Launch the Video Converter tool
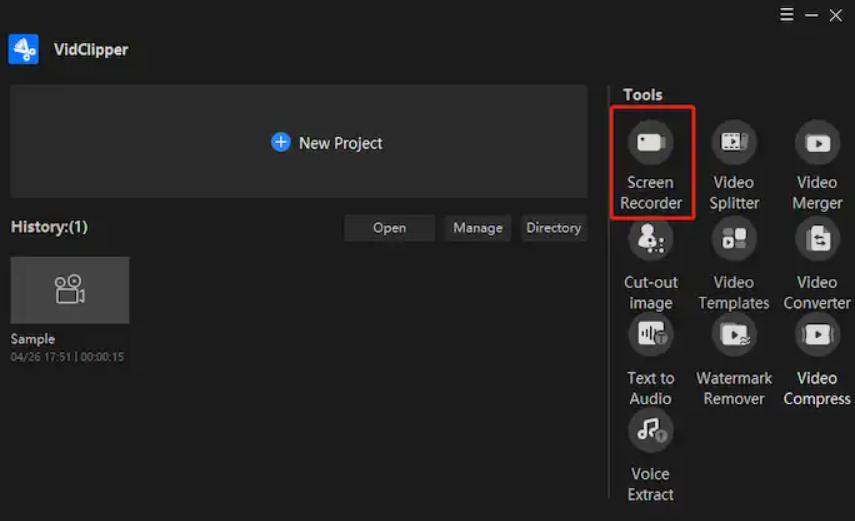This screenshot has width=855, height=521. (x=817, y=240)
